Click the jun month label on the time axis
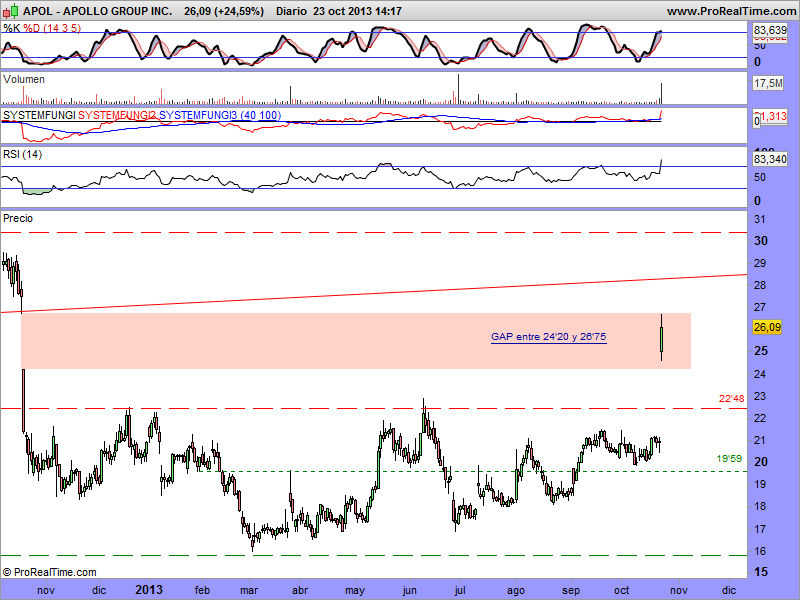Screen dimensions: 800x600 tap(410, 591)
